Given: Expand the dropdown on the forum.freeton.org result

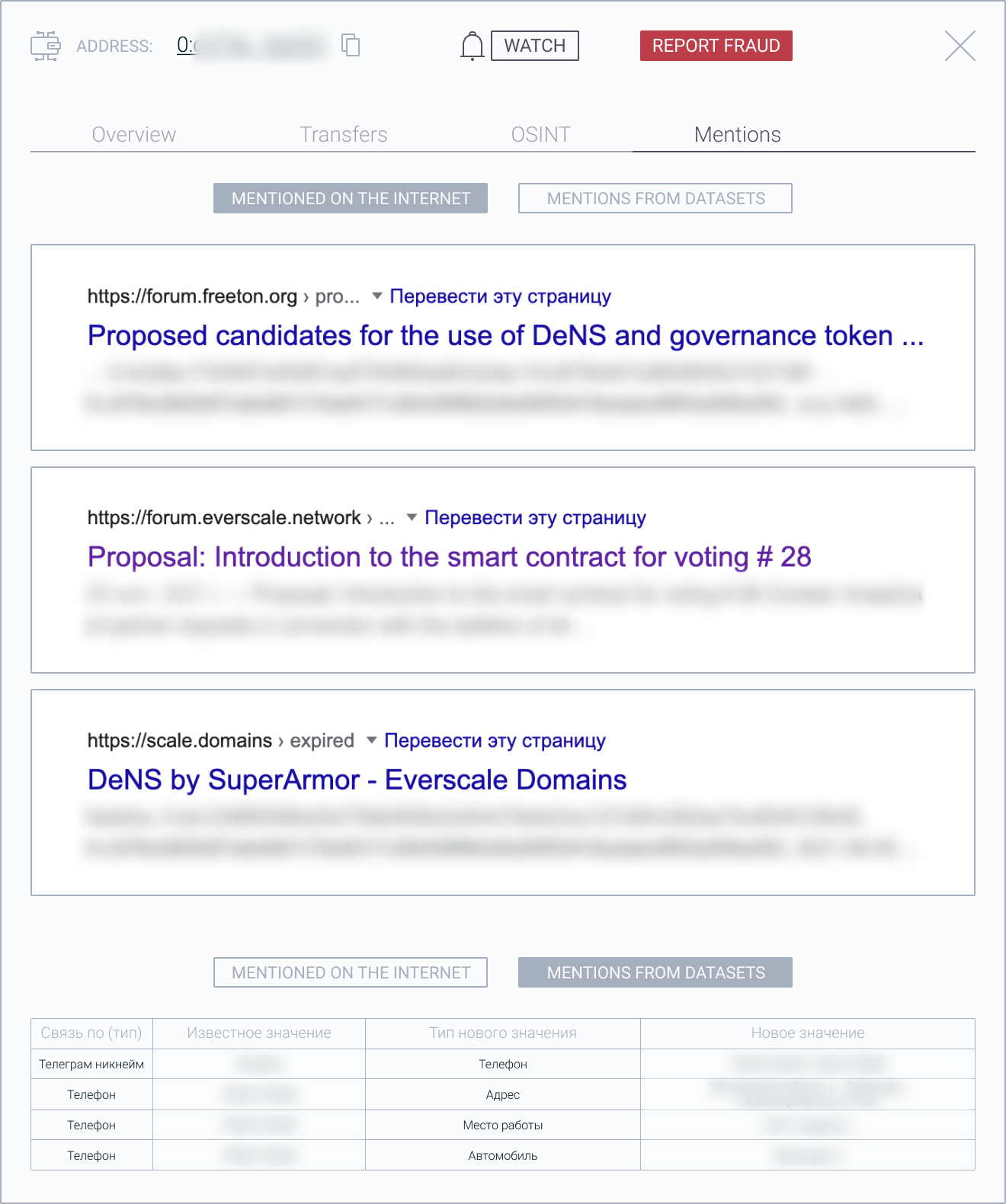Looking at the screenshot, I should tap(376, 296).
